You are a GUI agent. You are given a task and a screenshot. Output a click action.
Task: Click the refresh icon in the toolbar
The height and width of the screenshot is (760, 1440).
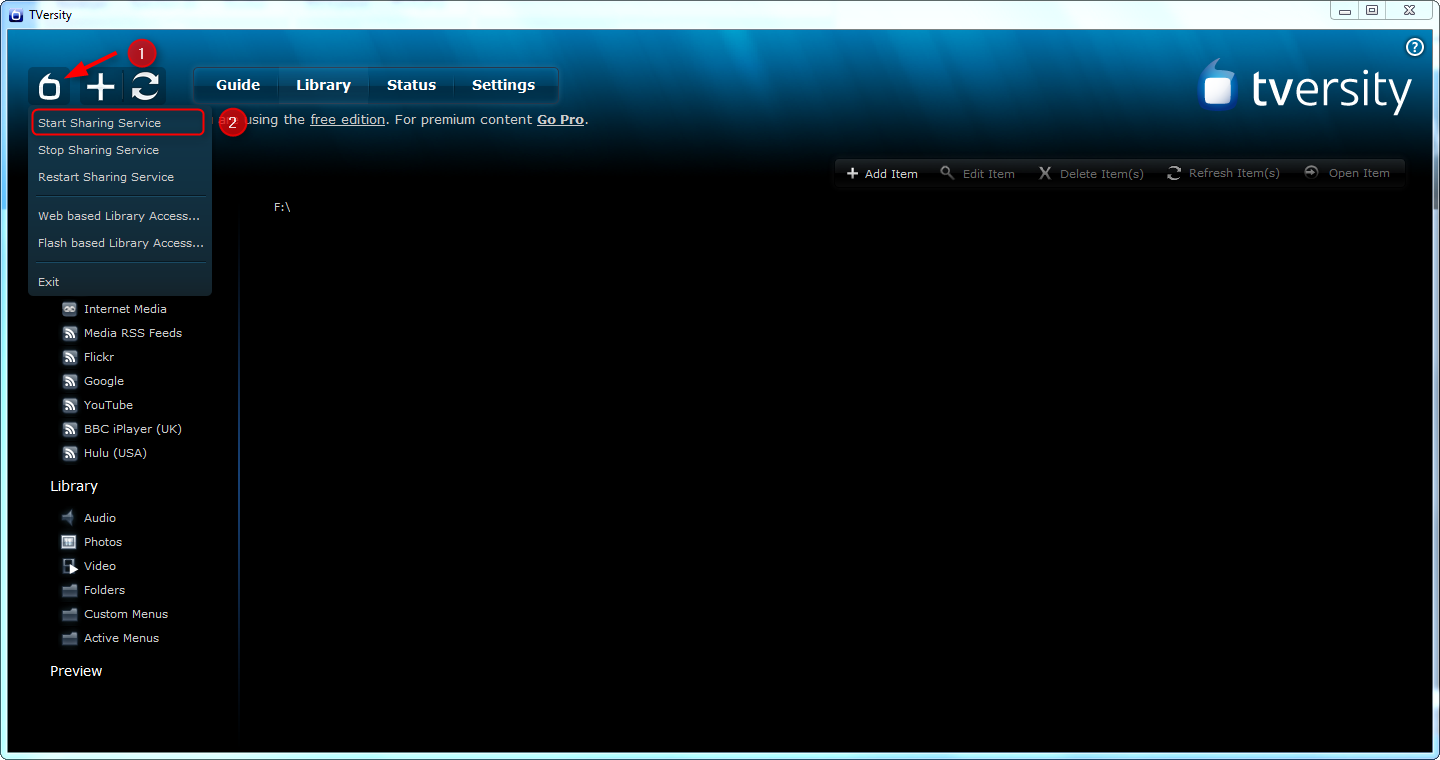click(x=146, y=86)
